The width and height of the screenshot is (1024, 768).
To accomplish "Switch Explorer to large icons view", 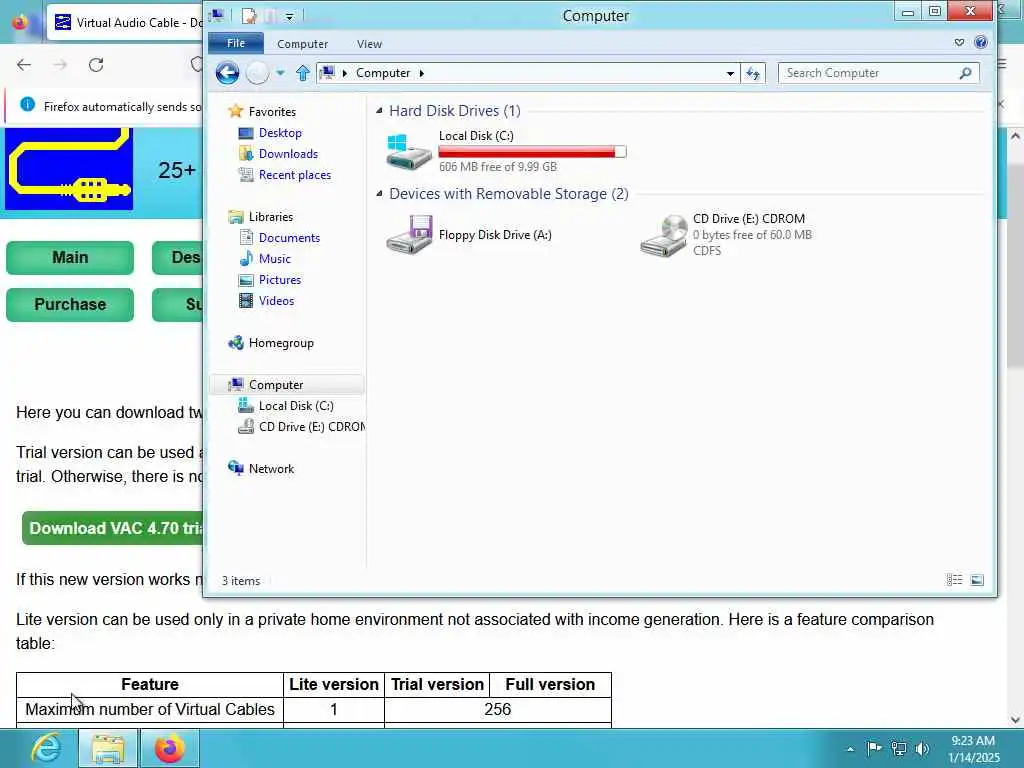I will [977, 580].
